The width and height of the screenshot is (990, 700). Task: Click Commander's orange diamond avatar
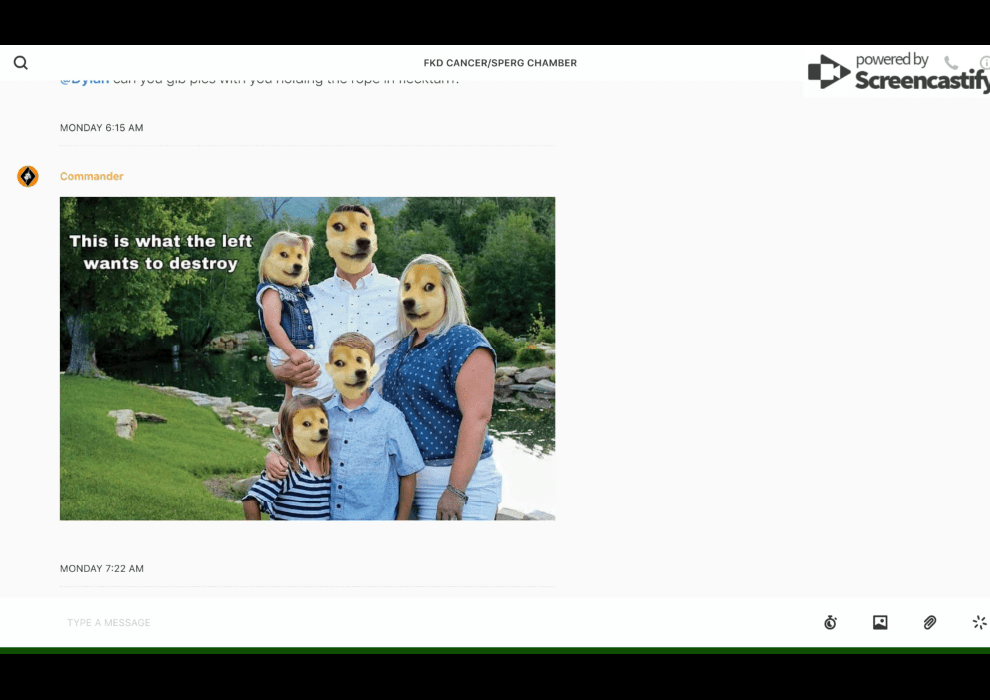pos(28,177)
